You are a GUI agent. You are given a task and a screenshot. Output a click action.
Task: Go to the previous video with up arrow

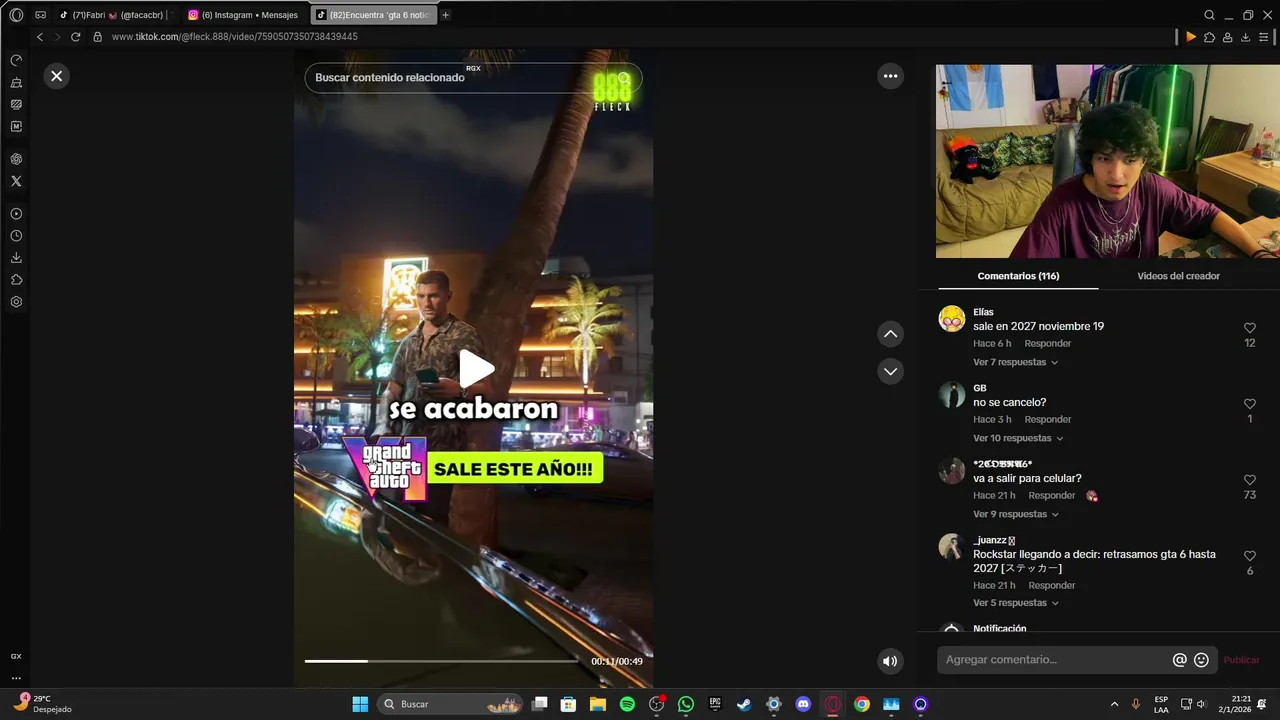click(890, 334)
